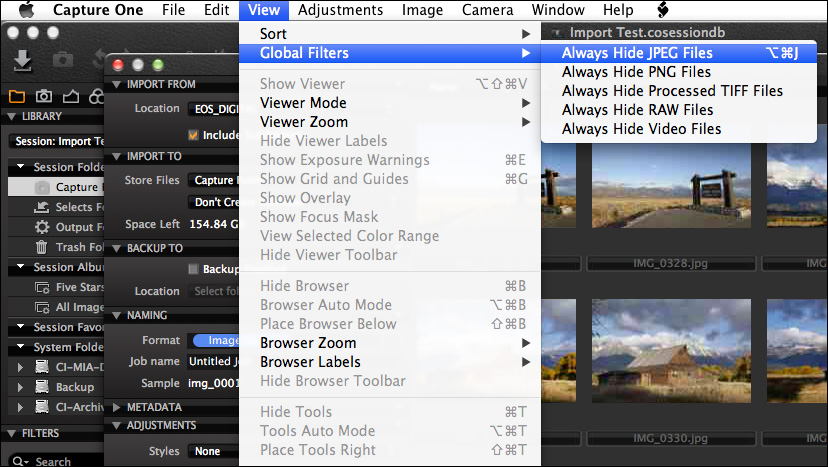Collapse the Naming section
Viewport: 828px width, 467px height.
pyautogui.click(x=117, y=315)
